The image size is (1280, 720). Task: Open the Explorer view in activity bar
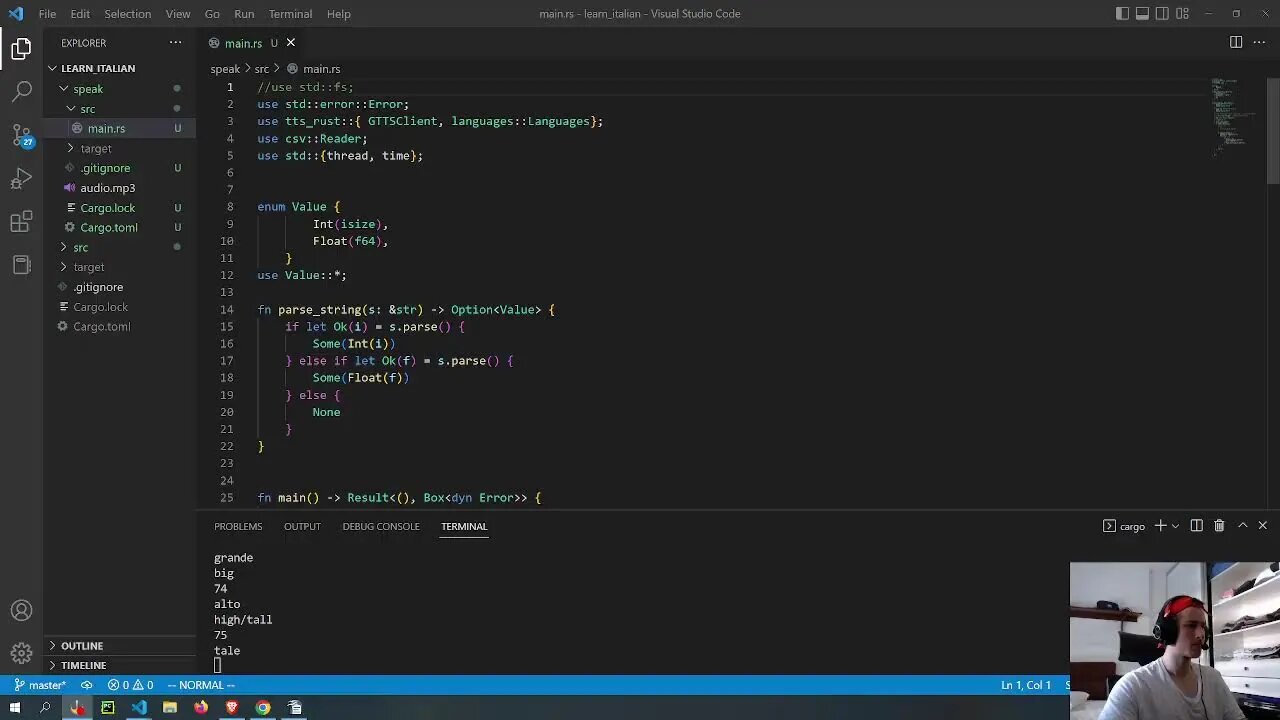pyautogui.click(x=21, y=49)
